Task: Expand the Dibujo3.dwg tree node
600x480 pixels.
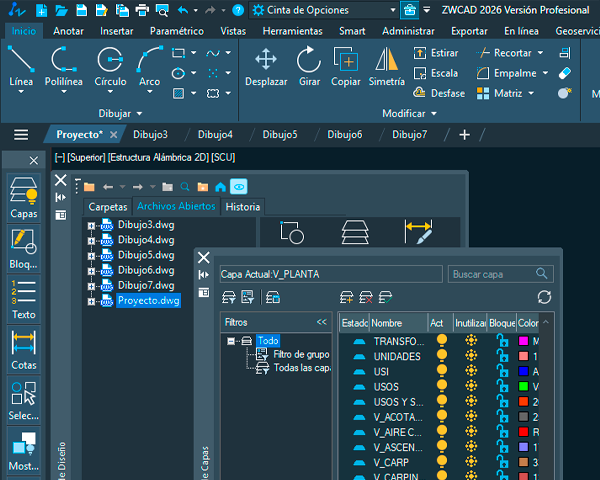Action: (x=91, y=226)
